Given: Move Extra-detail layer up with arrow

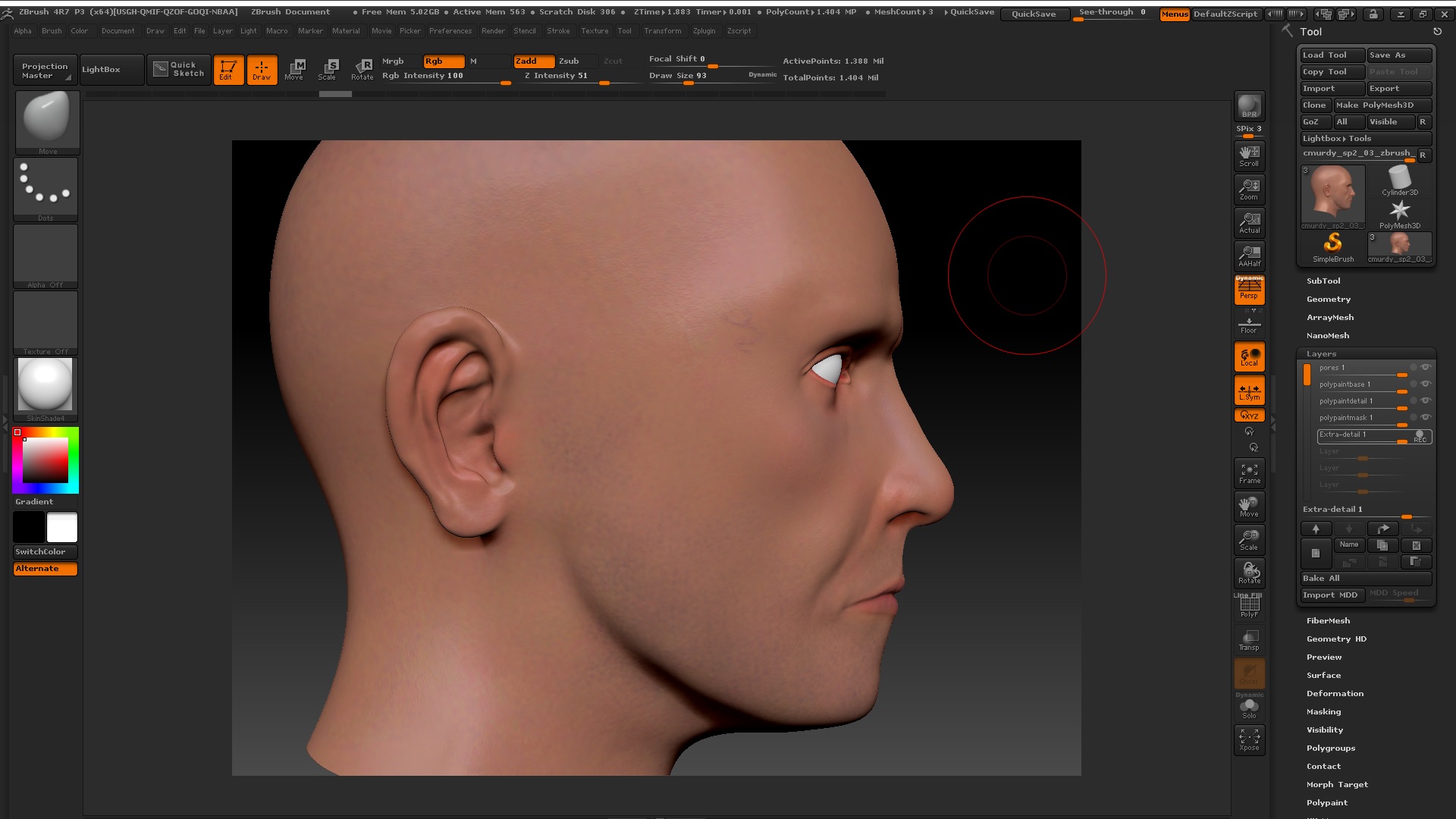Looking at the screenshot, I should tap(1316, 529).
